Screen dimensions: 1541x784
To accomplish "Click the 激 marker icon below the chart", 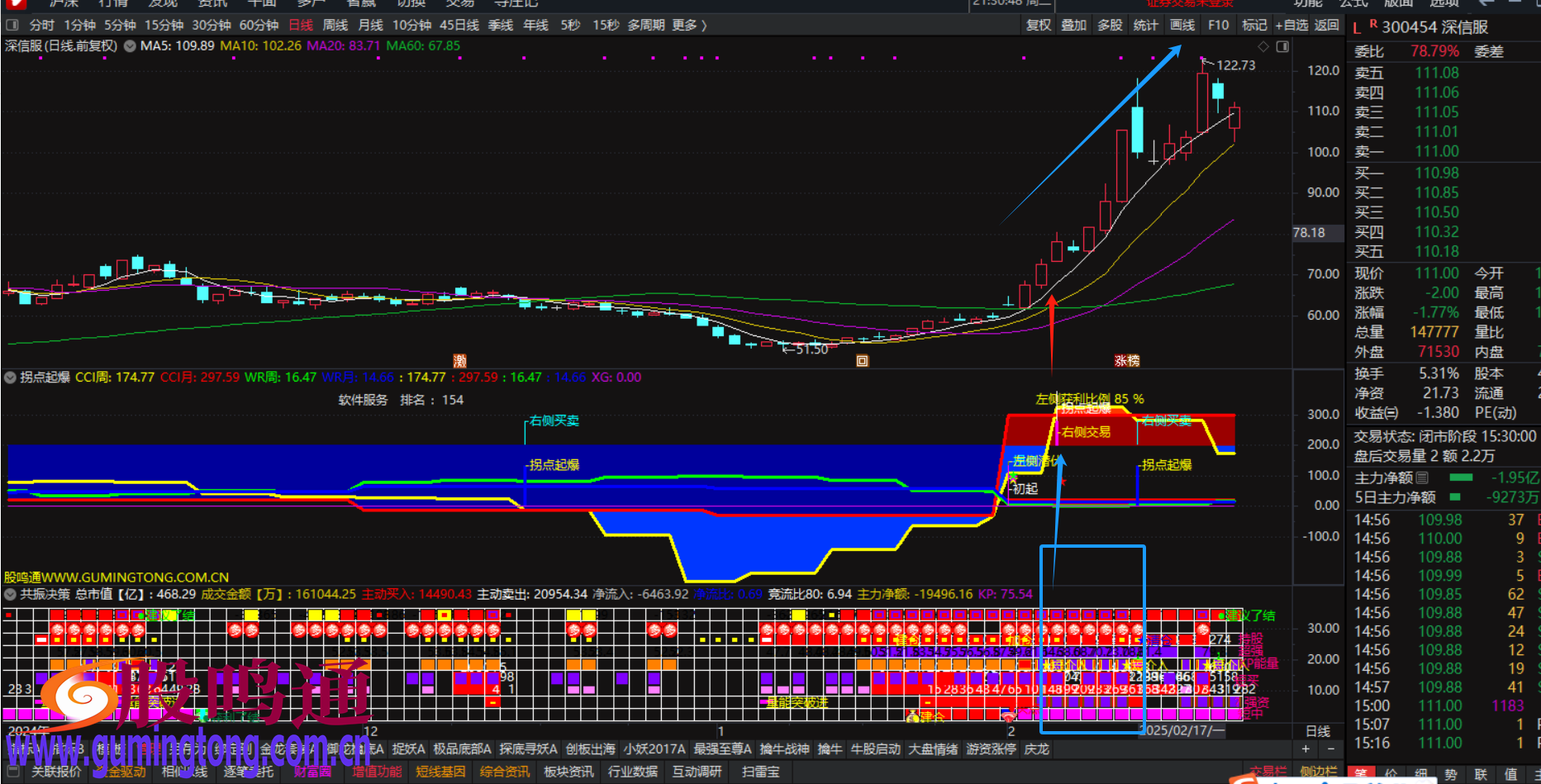I will (460, 361).
